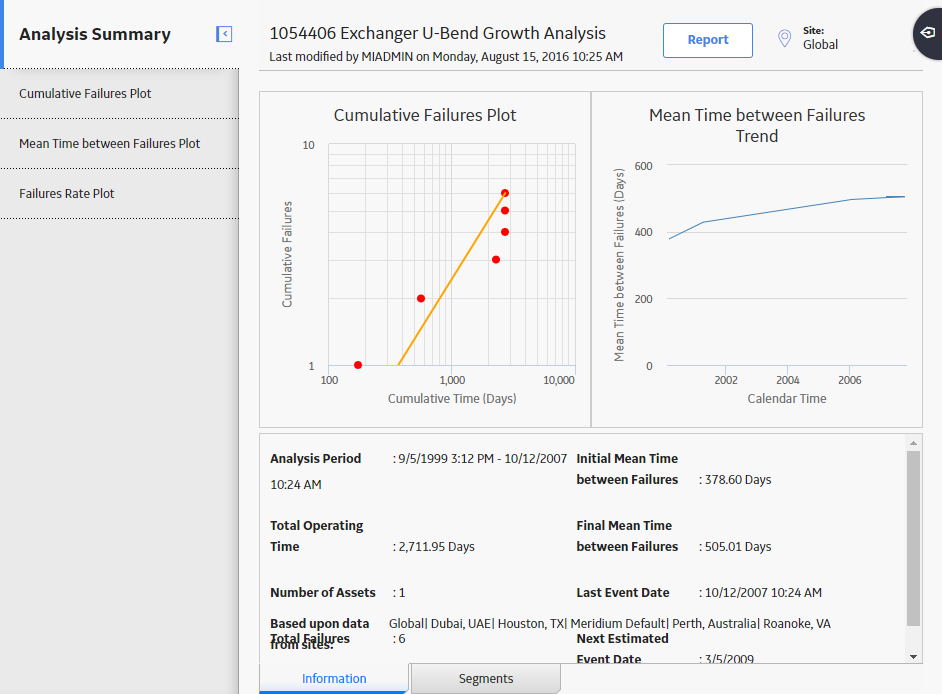Viewport: 942px width, 694px height.
Task: Click the red point on the x-axis baseline
Action: click(358, 365)
